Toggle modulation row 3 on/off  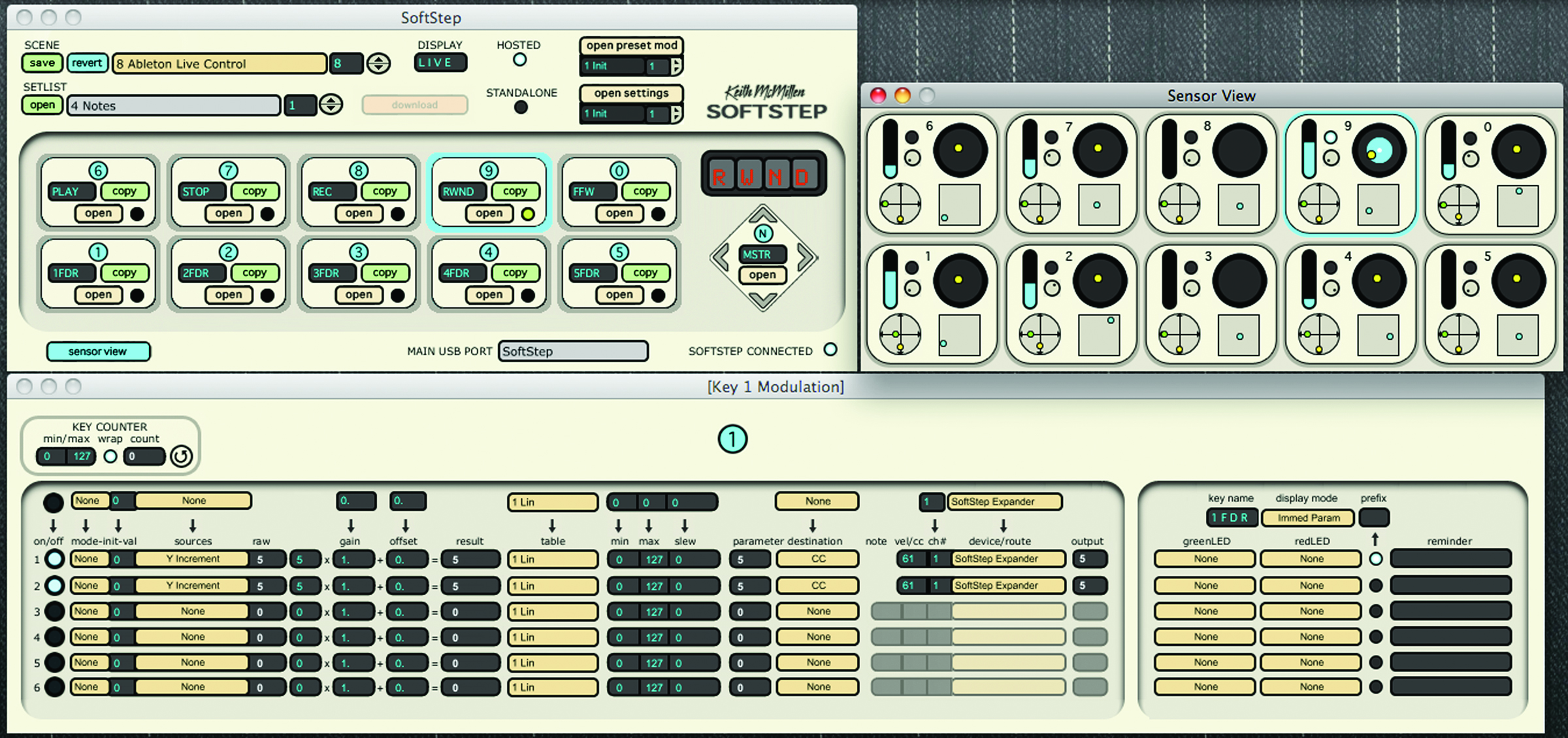pos(54,611)
